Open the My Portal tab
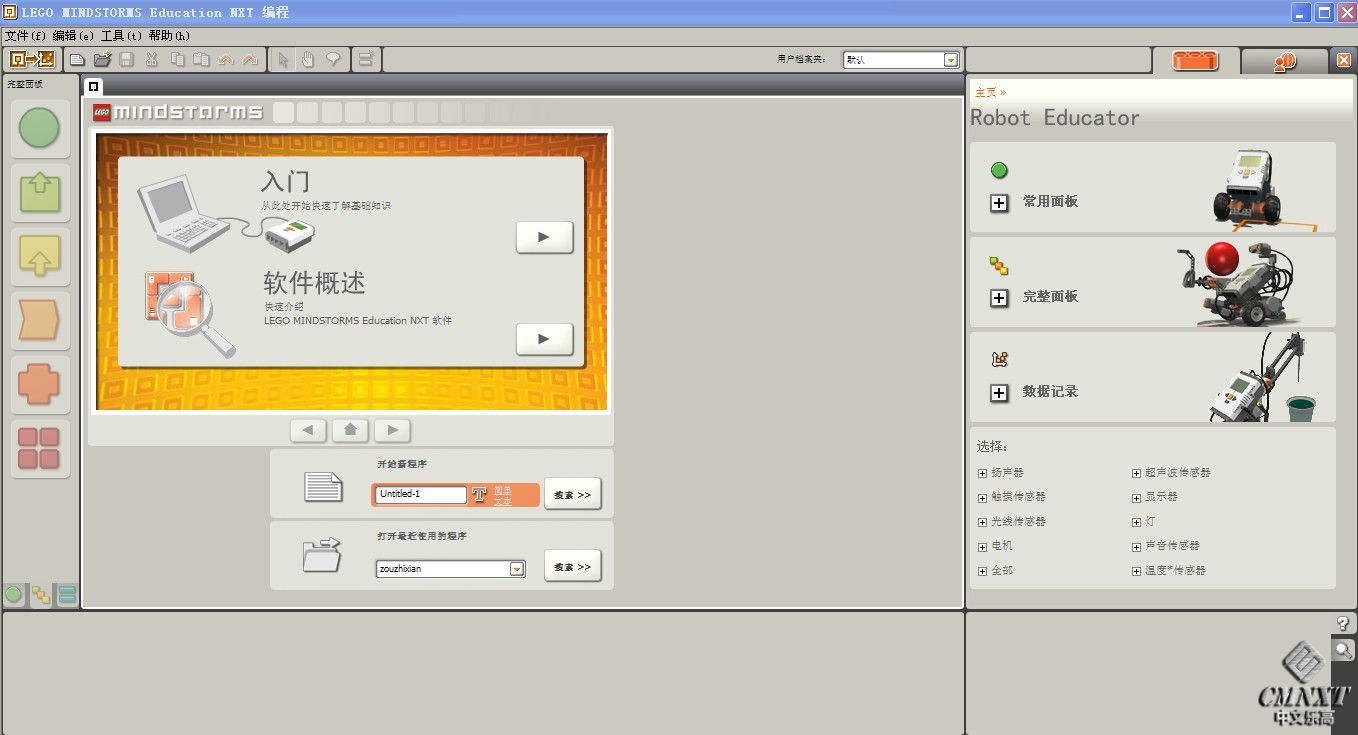Screen dimensions: 1358x735 pos(1285,61)
